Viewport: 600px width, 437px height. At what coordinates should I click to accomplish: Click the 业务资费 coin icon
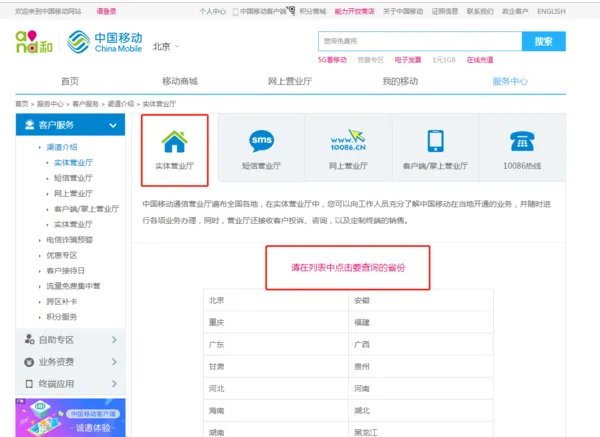[x=29, y=362]
